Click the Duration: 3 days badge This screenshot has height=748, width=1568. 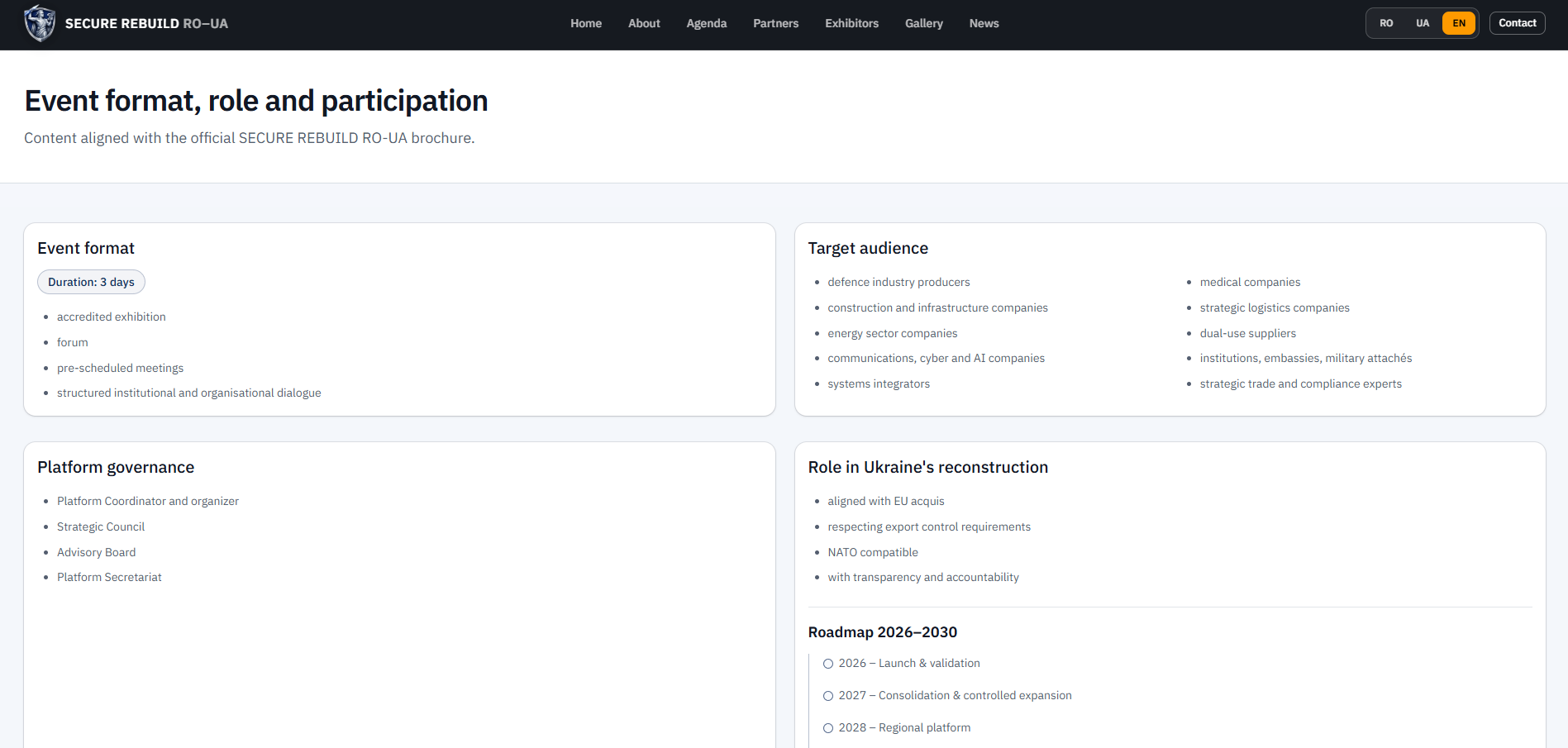click(x=91, y=282)
